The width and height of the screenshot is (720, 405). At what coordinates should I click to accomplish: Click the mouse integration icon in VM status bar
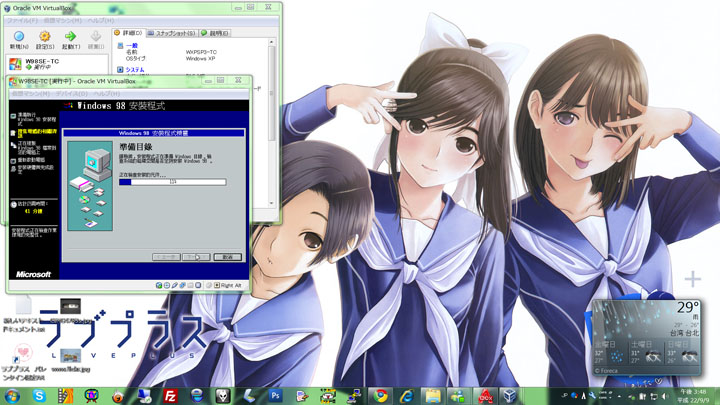[209, 285]
